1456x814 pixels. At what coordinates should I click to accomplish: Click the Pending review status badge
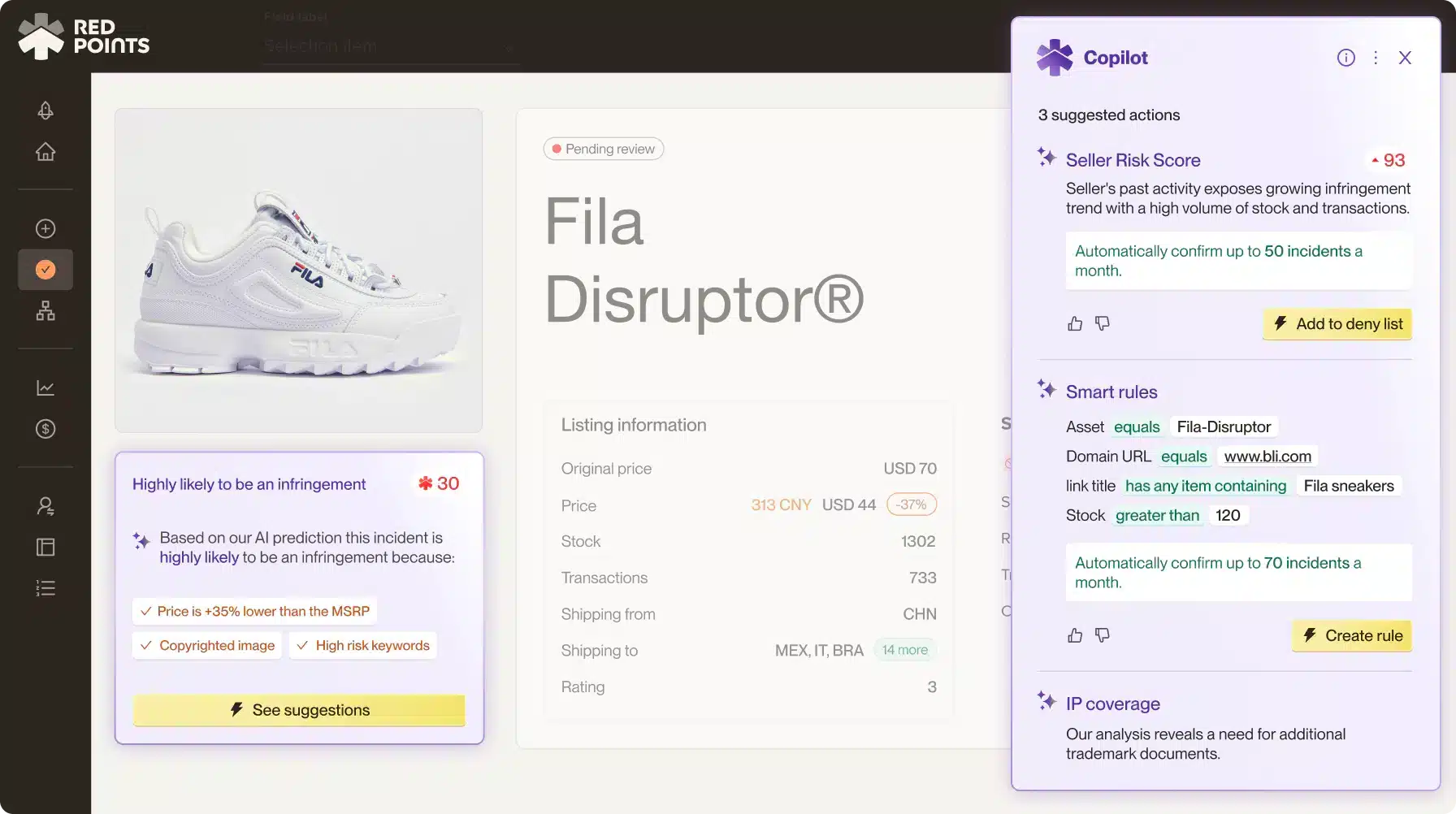[604, 149]
